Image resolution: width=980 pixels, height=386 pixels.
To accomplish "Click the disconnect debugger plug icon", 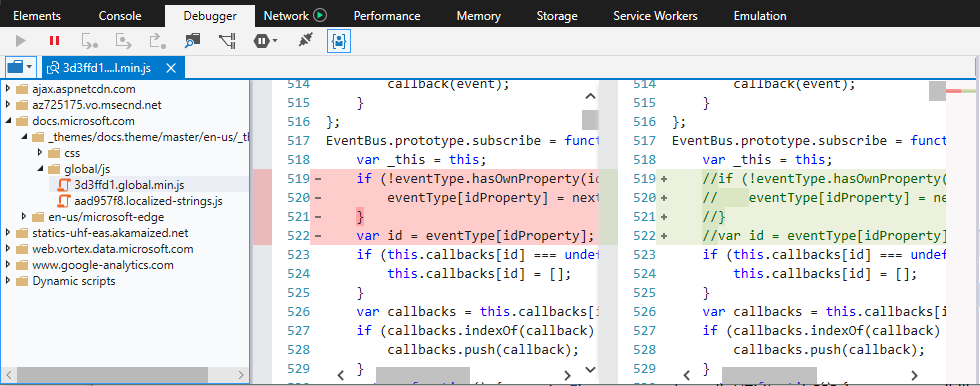I will click(x=304, y=41).
